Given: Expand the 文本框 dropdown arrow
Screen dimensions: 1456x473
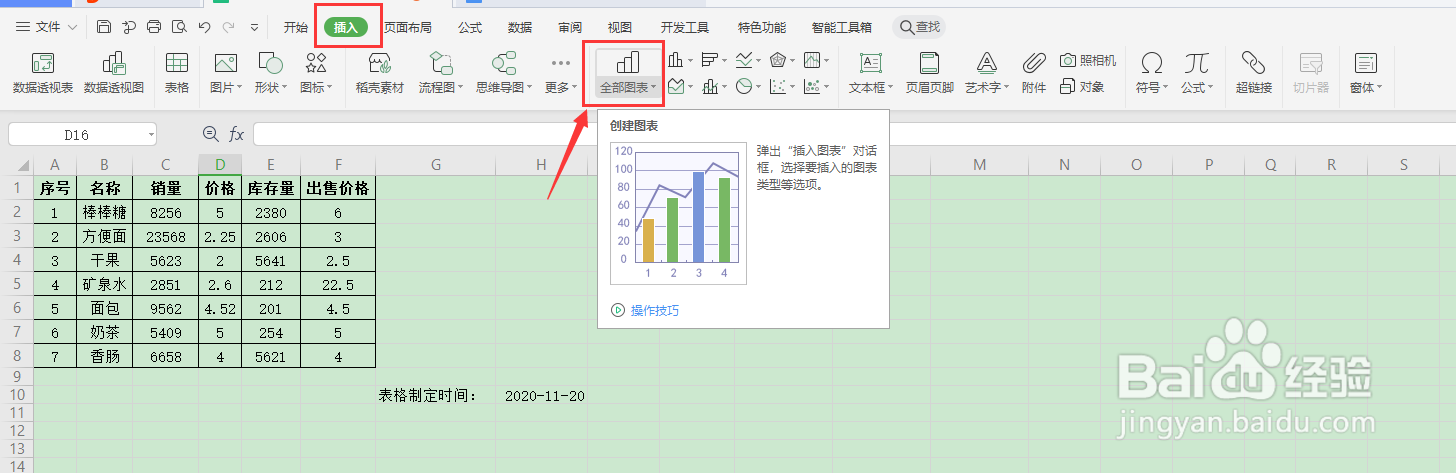Looking at the screenshot, I should (890, 88).
